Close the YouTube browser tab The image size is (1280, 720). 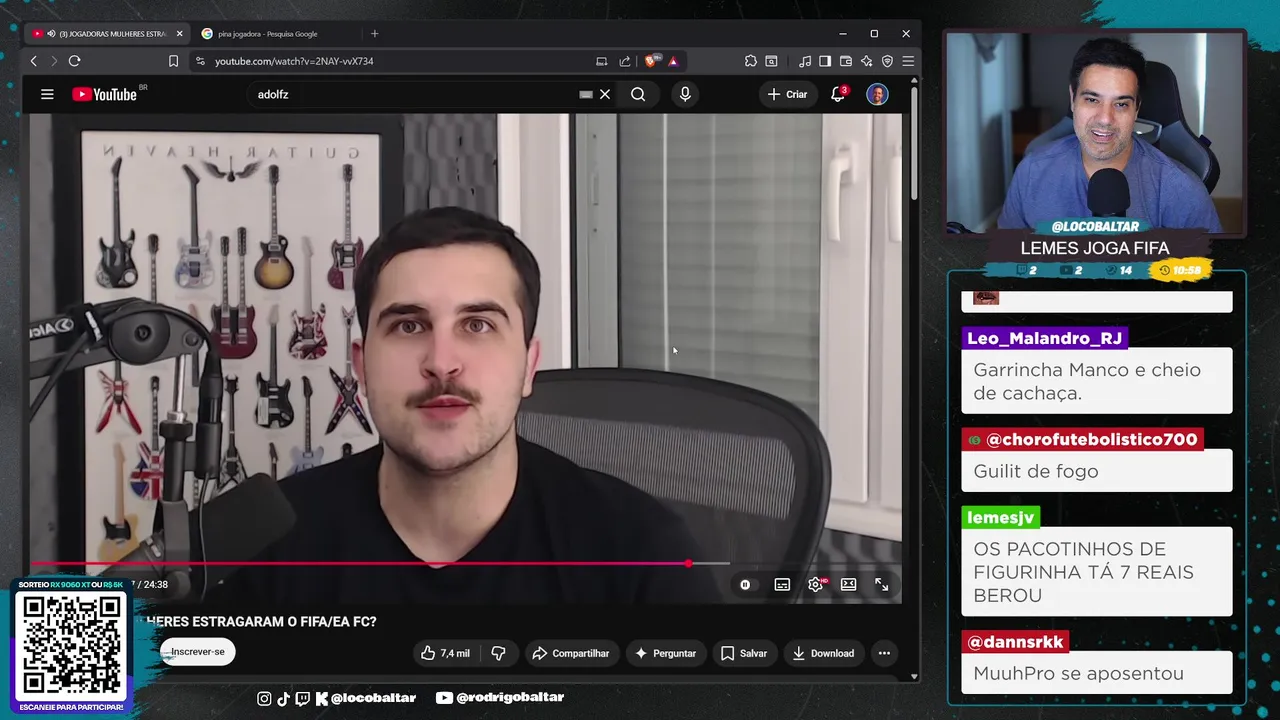click(180, 33)
